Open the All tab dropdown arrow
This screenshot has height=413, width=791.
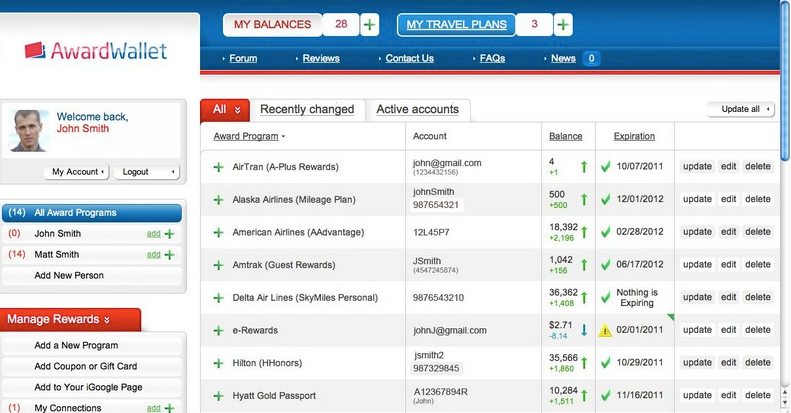(x=236, y=110)
